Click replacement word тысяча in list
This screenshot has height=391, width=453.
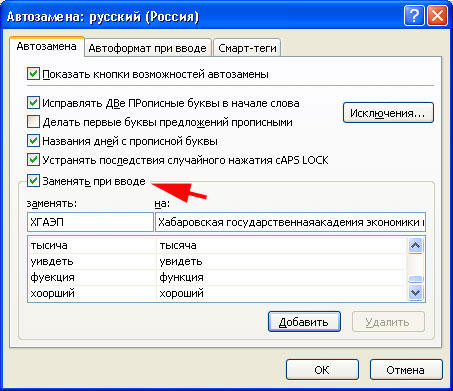pyautogui.click(x=178, y=246)
